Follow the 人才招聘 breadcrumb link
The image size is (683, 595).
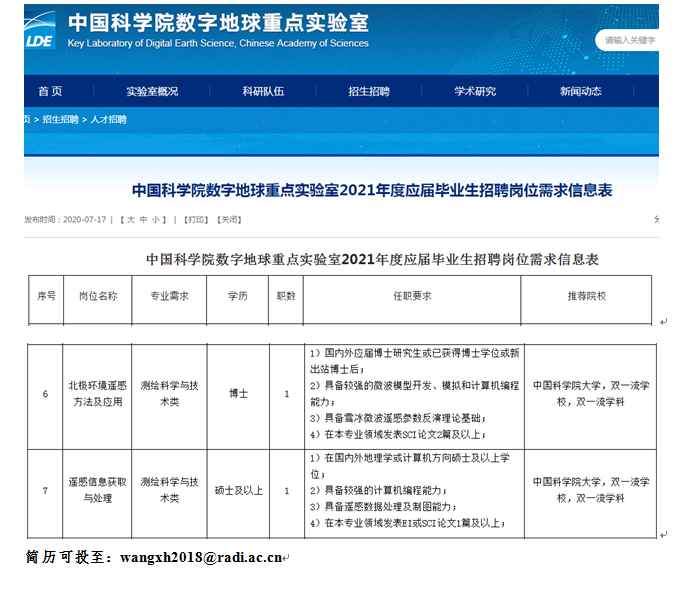coord(108,119)
